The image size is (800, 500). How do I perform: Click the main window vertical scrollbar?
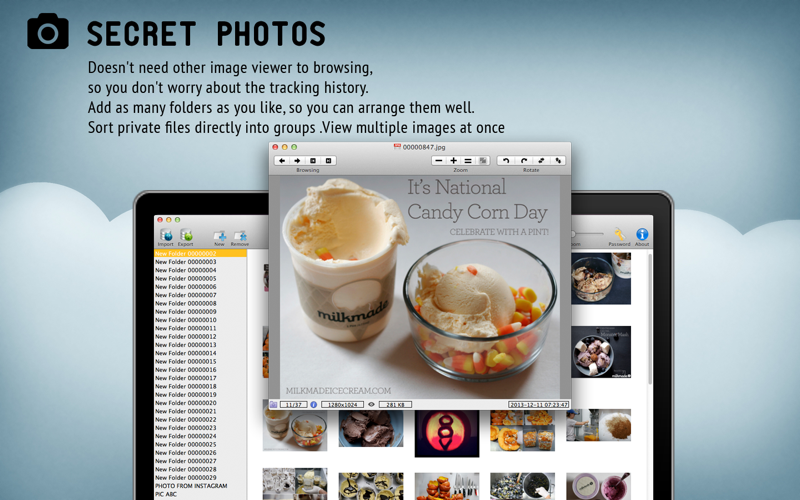pyautogui.click(x=649, y=319)
